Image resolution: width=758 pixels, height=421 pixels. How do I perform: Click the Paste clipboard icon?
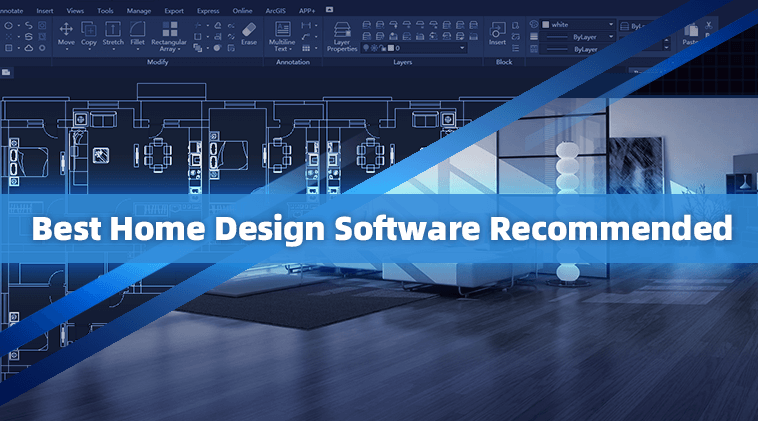[691, 30]
